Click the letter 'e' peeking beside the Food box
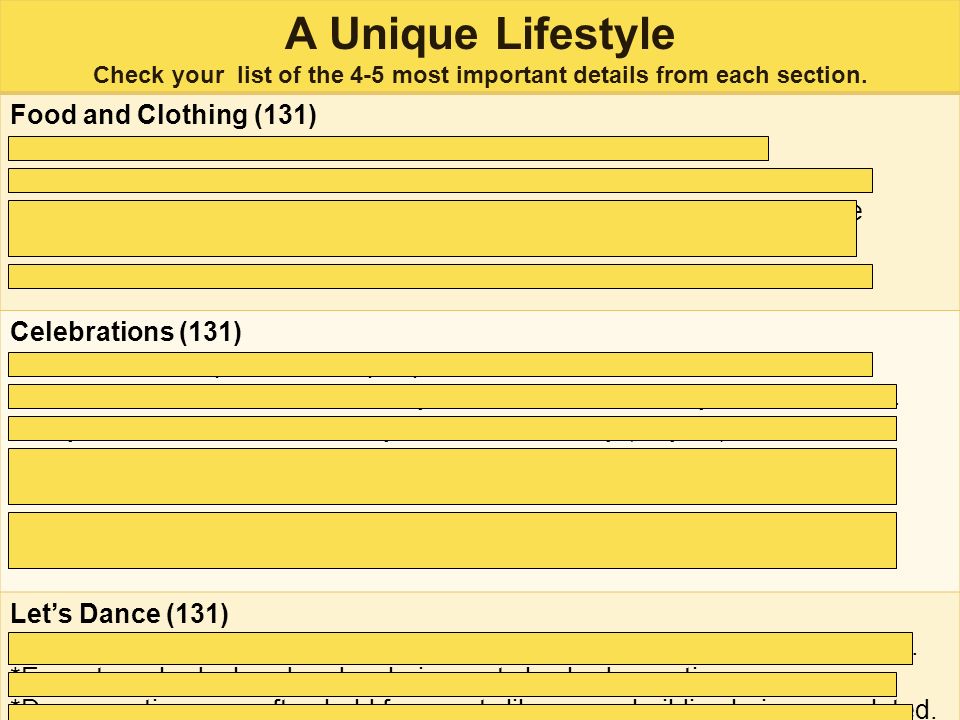The height and width of the screenshot is (720, 960). pyautogui.click(x=860, y=212)
